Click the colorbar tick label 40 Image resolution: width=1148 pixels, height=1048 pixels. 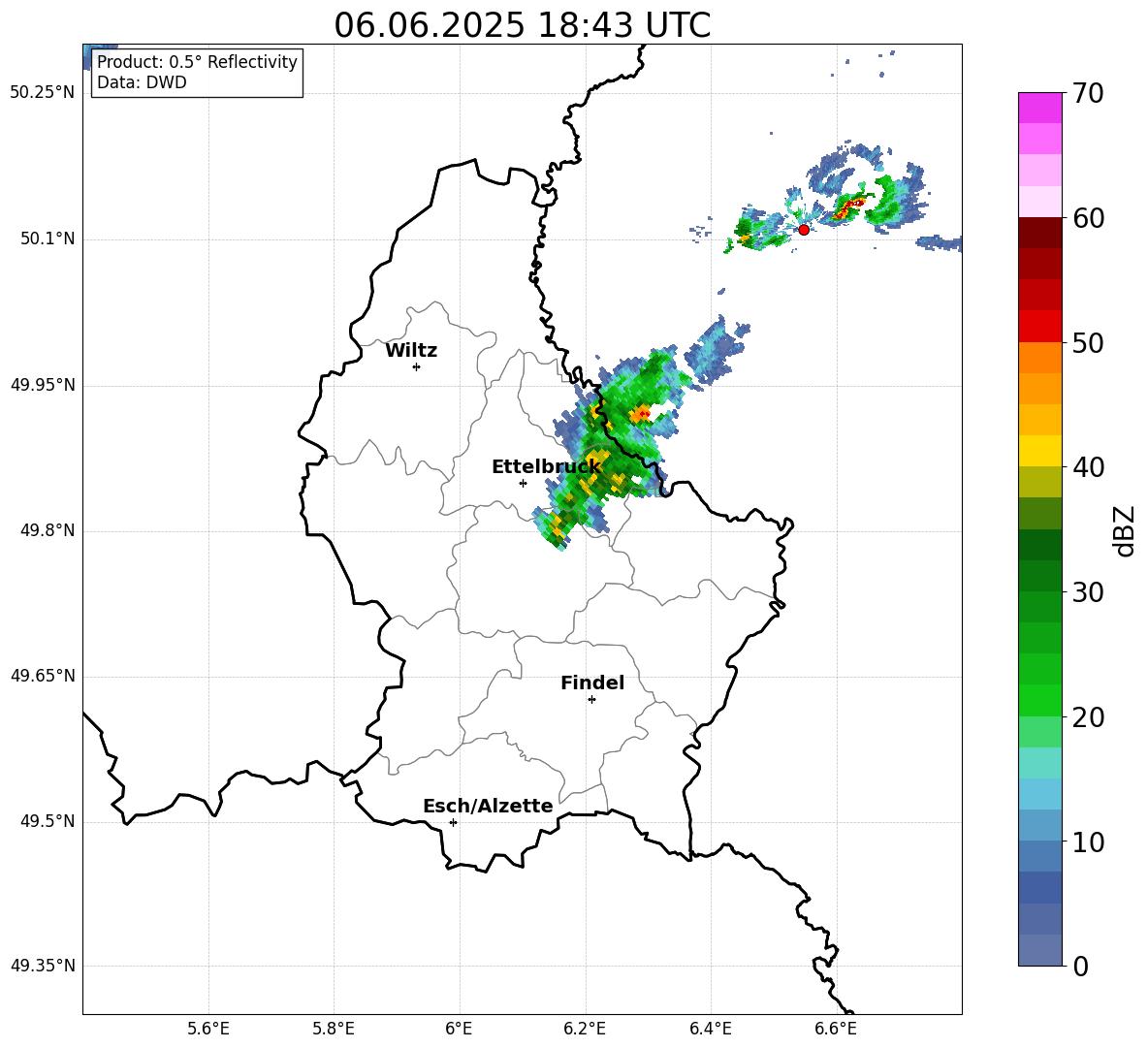pyautogui.click(x=1089, y=467)
